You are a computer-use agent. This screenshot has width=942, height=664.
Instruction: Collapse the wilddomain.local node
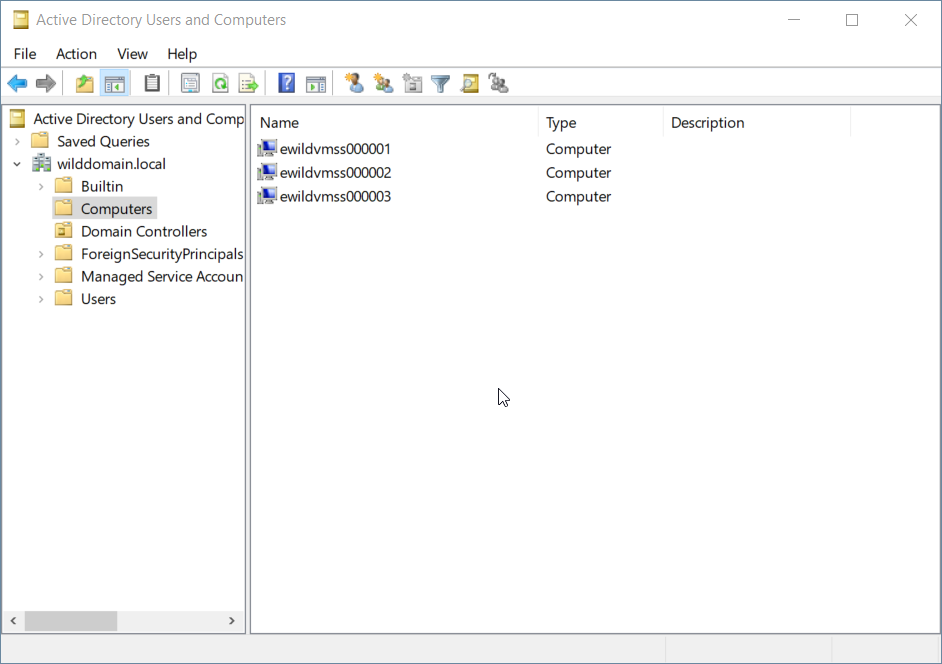click(17, 164)
